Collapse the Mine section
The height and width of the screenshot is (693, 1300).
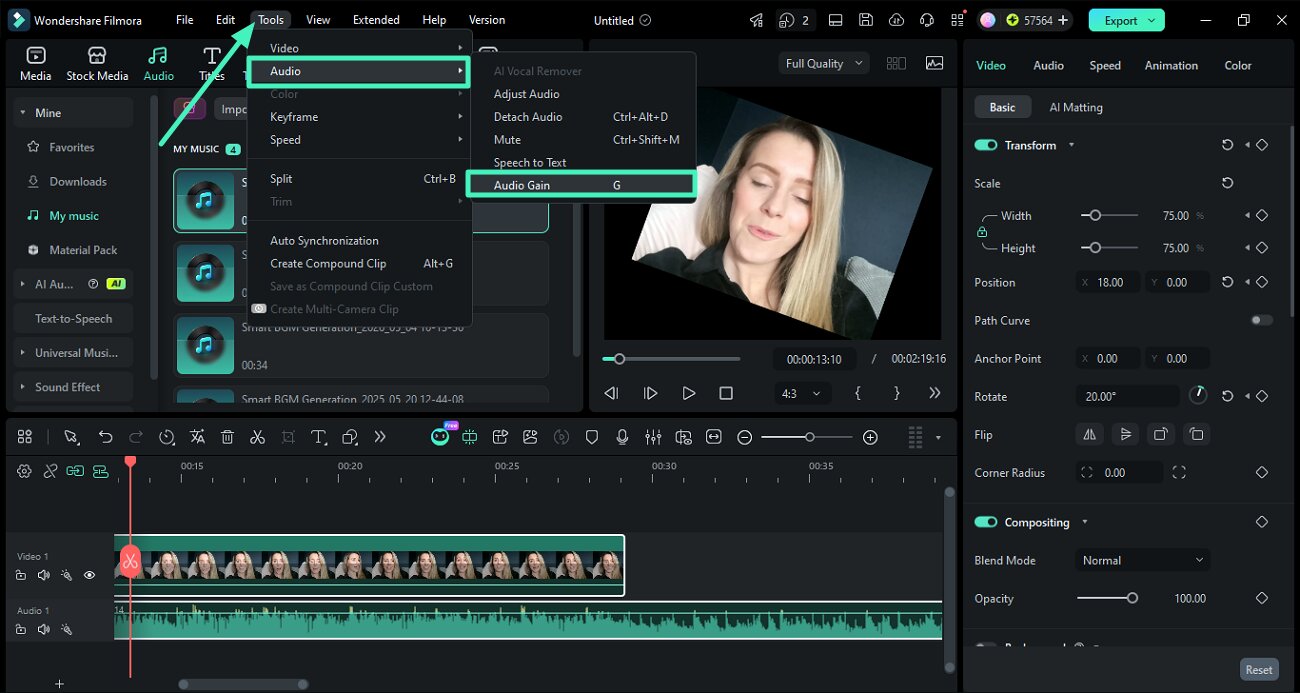click(x=22, y=113)
